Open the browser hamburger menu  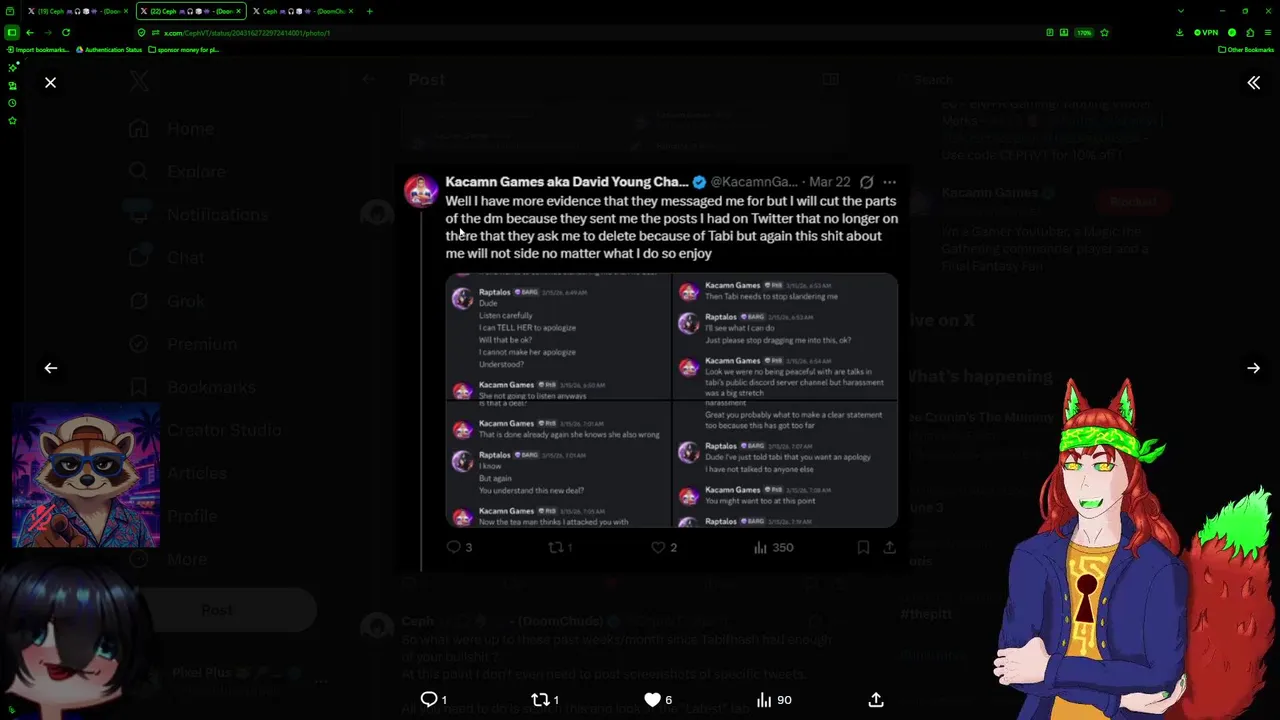pos(1268,32)
